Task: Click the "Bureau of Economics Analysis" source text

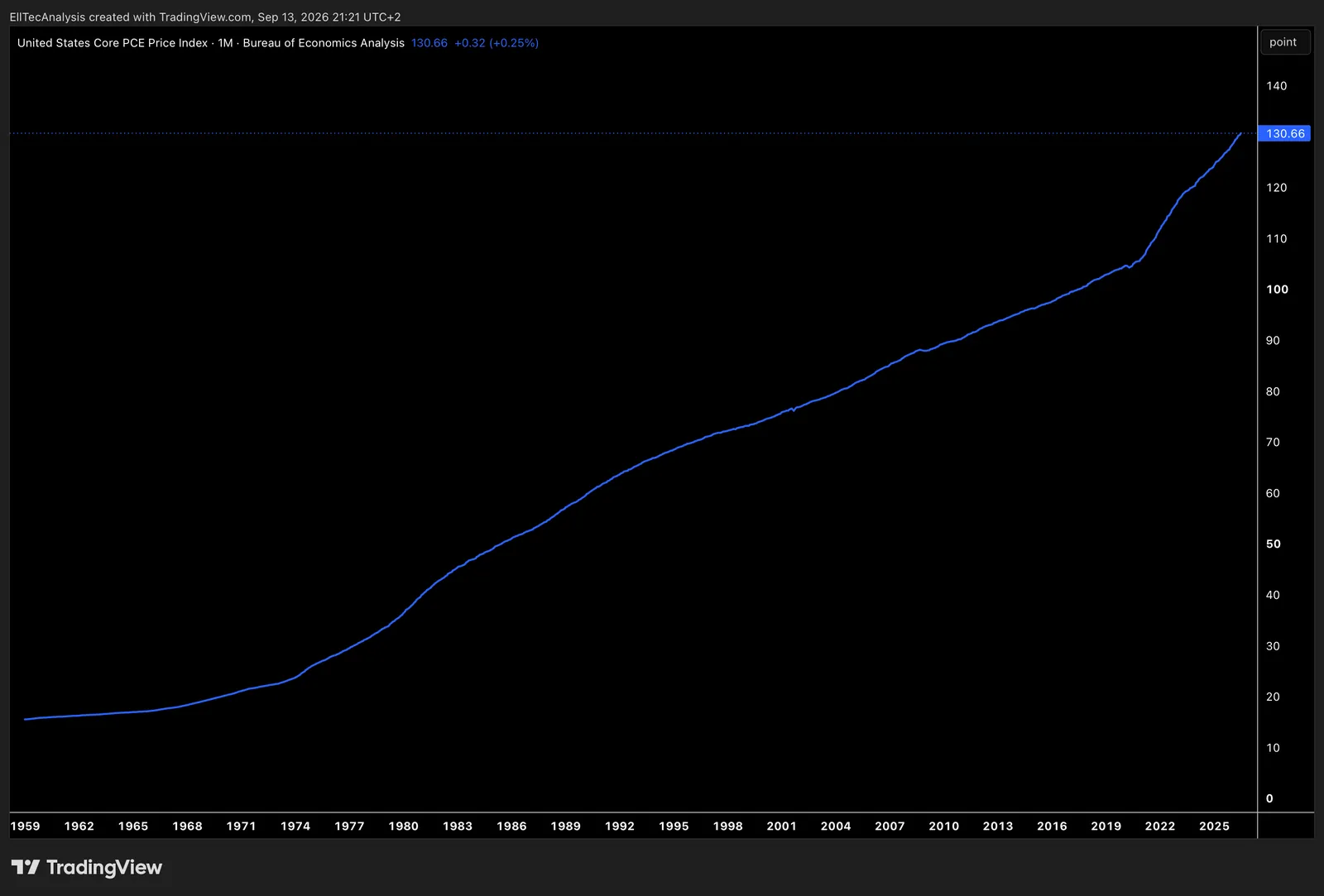Action: (324, 43)
